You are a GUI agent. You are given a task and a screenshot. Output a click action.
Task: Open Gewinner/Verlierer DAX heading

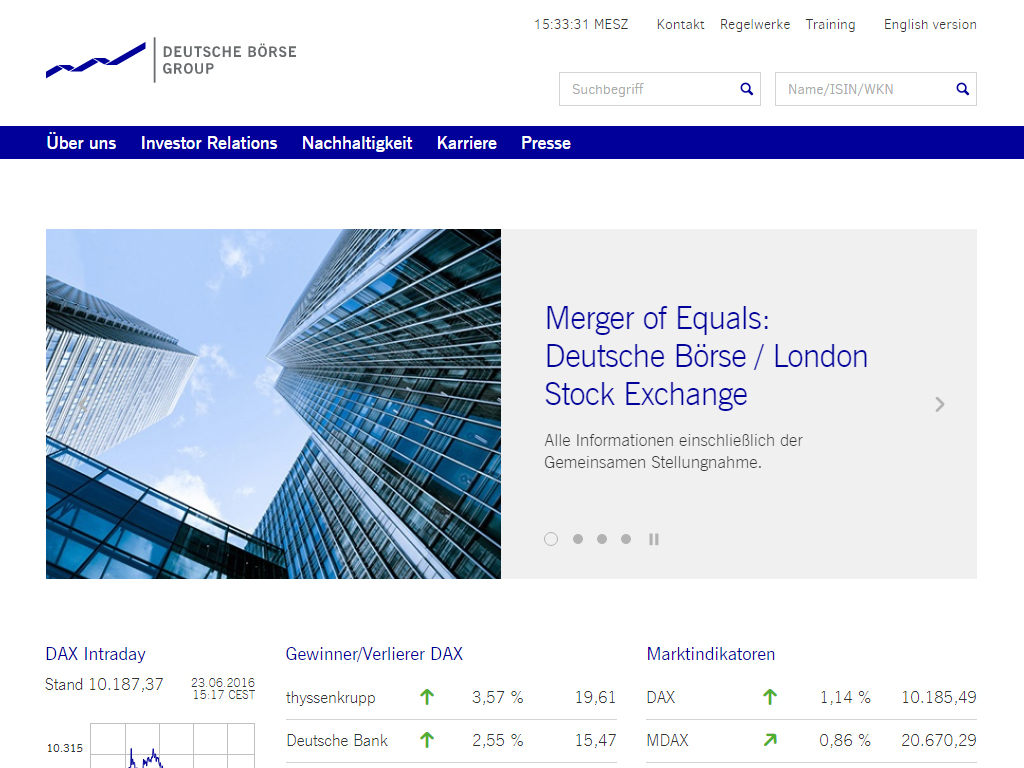[x=374, y=654]
